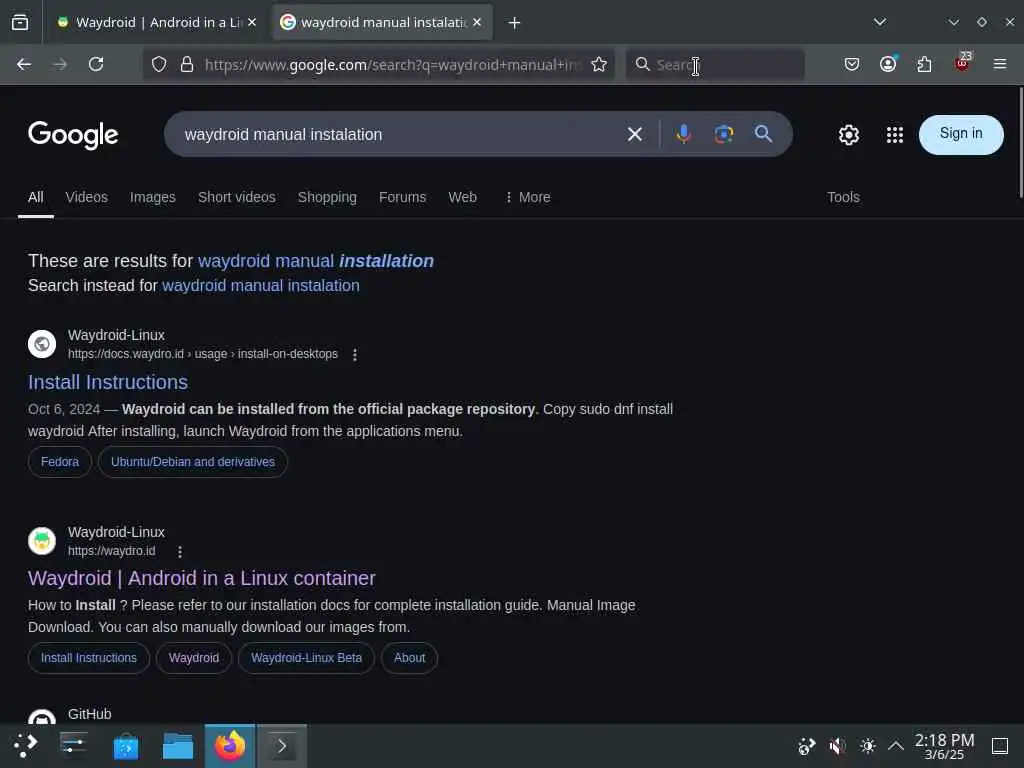Submit search with magnifier icon
1024x768 pixels.
pos(763,134)
